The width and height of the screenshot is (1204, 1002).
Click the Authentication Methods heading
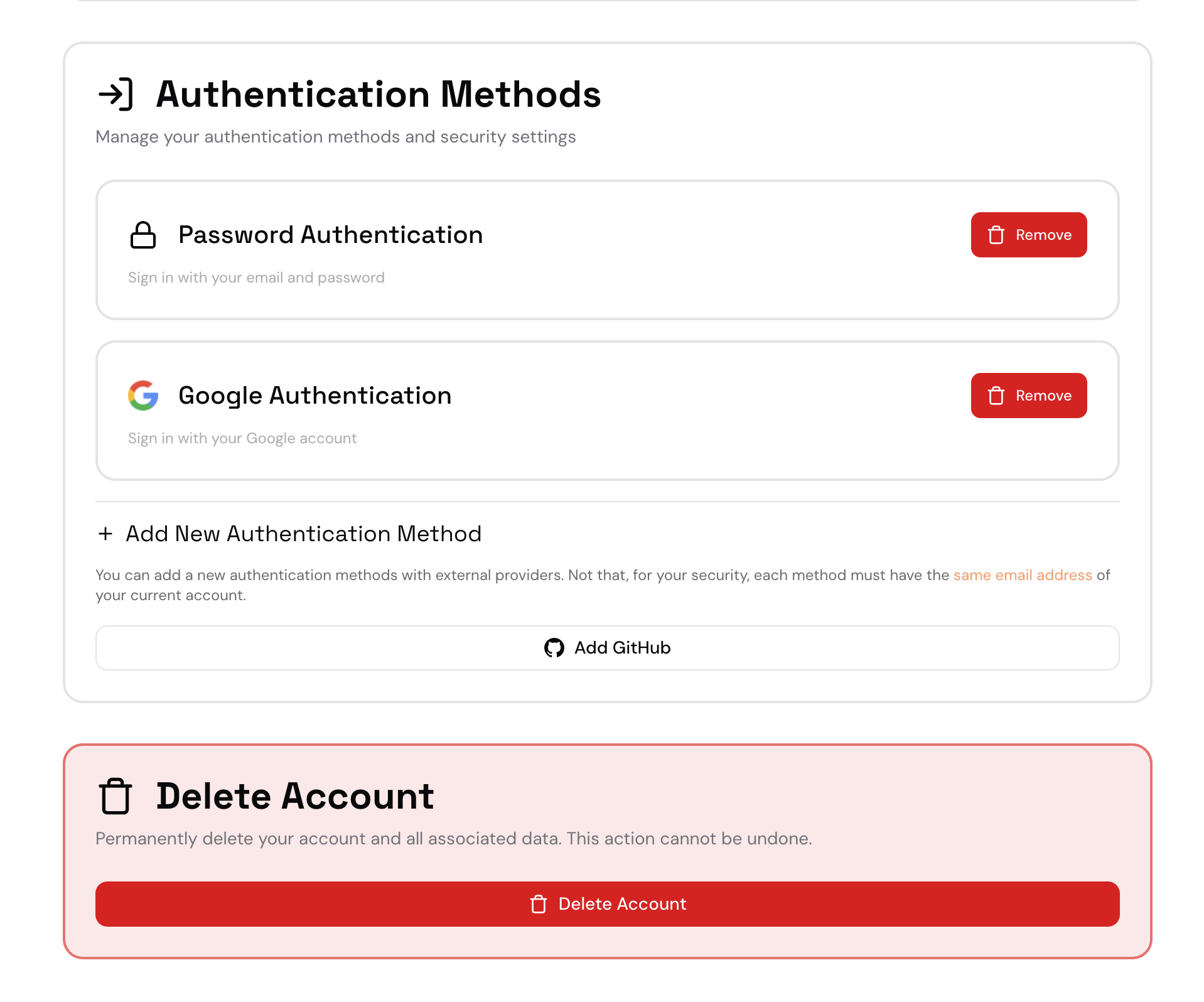click(378, 94)
